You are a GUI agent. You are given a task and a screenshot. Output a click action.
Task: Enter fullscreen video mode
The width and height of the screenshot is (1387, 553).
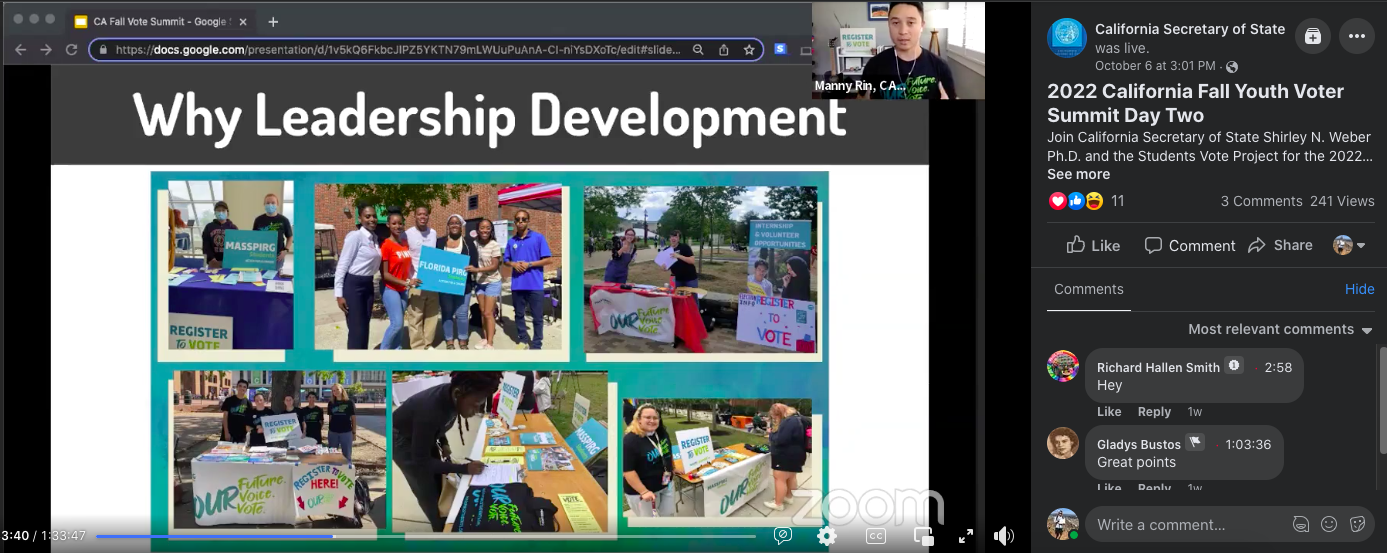click(966, 536)
